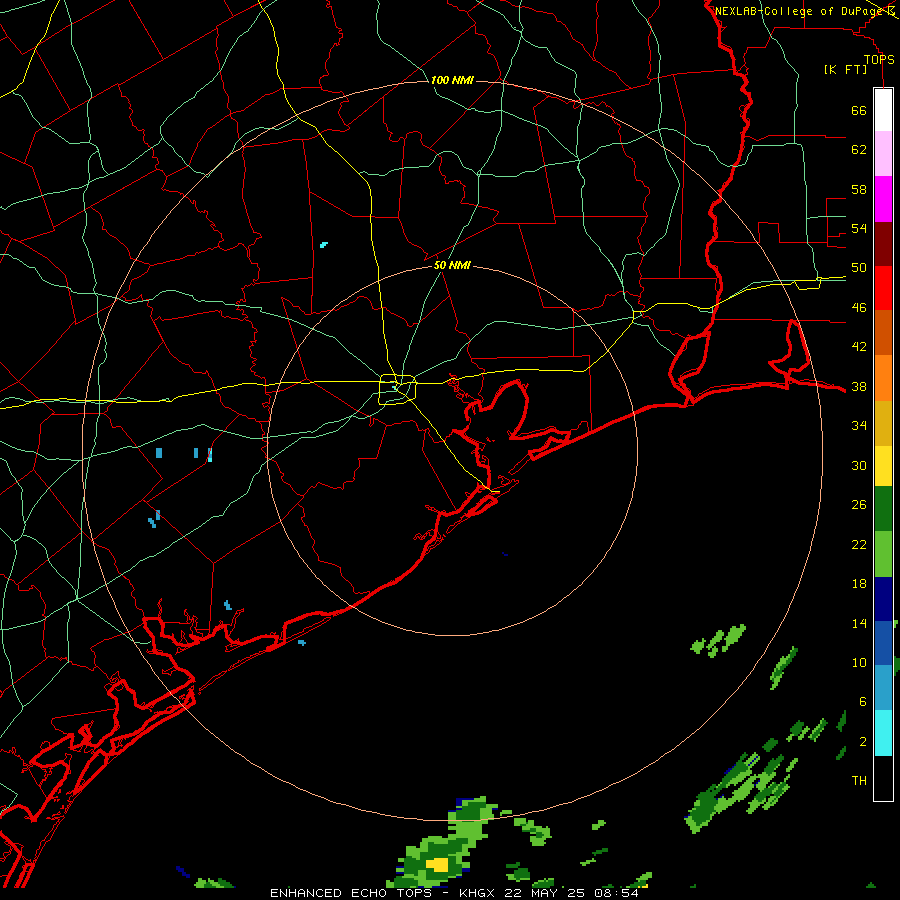Viewport: 900px width, 900px height.
Task: Click the cyan 2 kft legend swatch
Action: (883, 733)
